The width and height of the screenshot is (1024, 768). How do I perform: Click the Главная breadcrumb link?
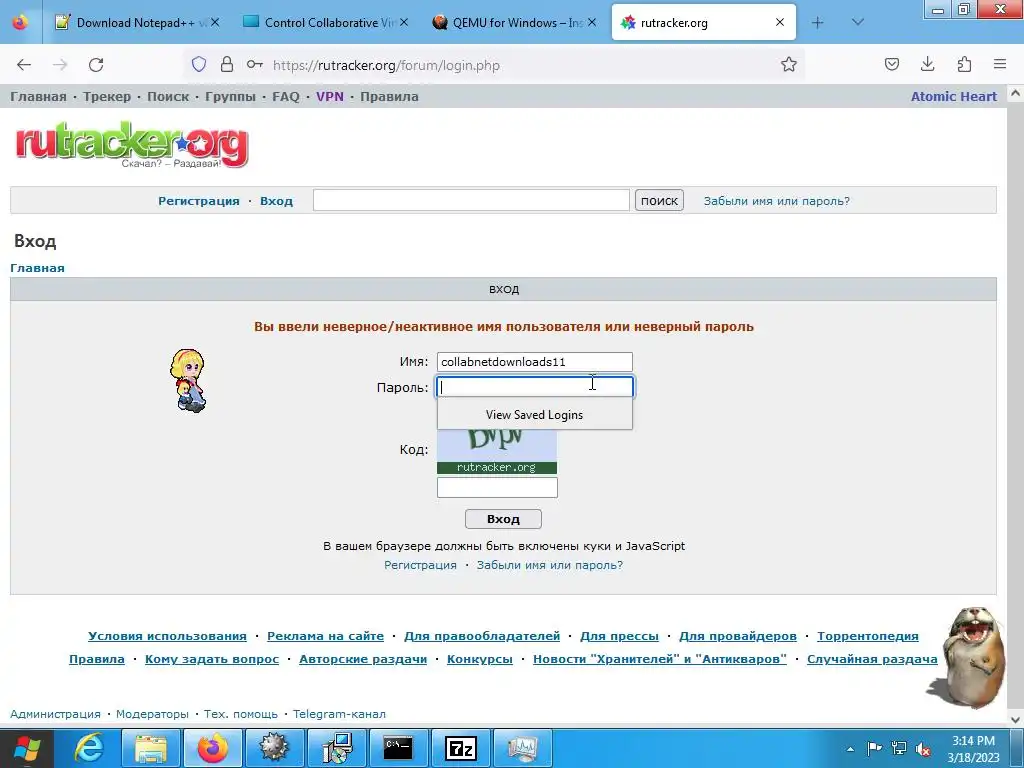[x=37, y=268]
